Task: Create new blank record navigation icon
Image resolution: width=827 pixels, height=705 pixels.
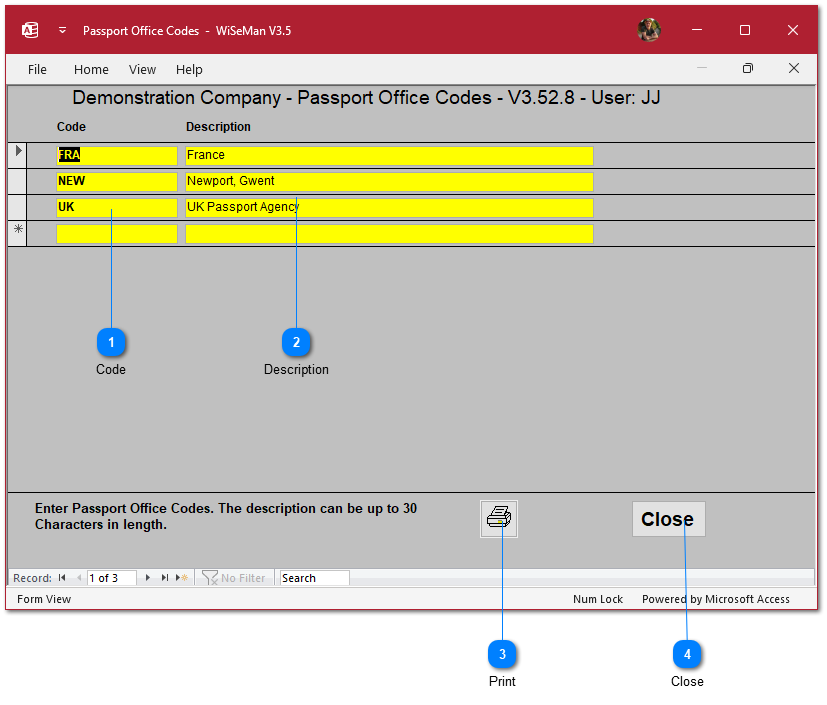Action: (182, 578)
